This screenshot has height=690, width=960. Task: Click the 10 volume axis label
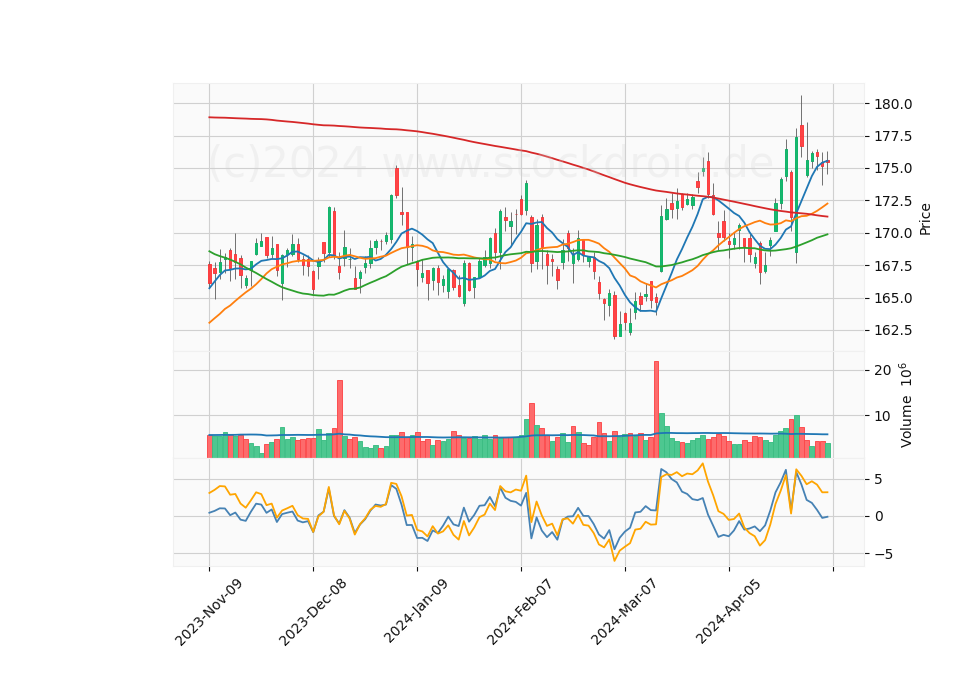pyautogui.click(x=882, y=416)
